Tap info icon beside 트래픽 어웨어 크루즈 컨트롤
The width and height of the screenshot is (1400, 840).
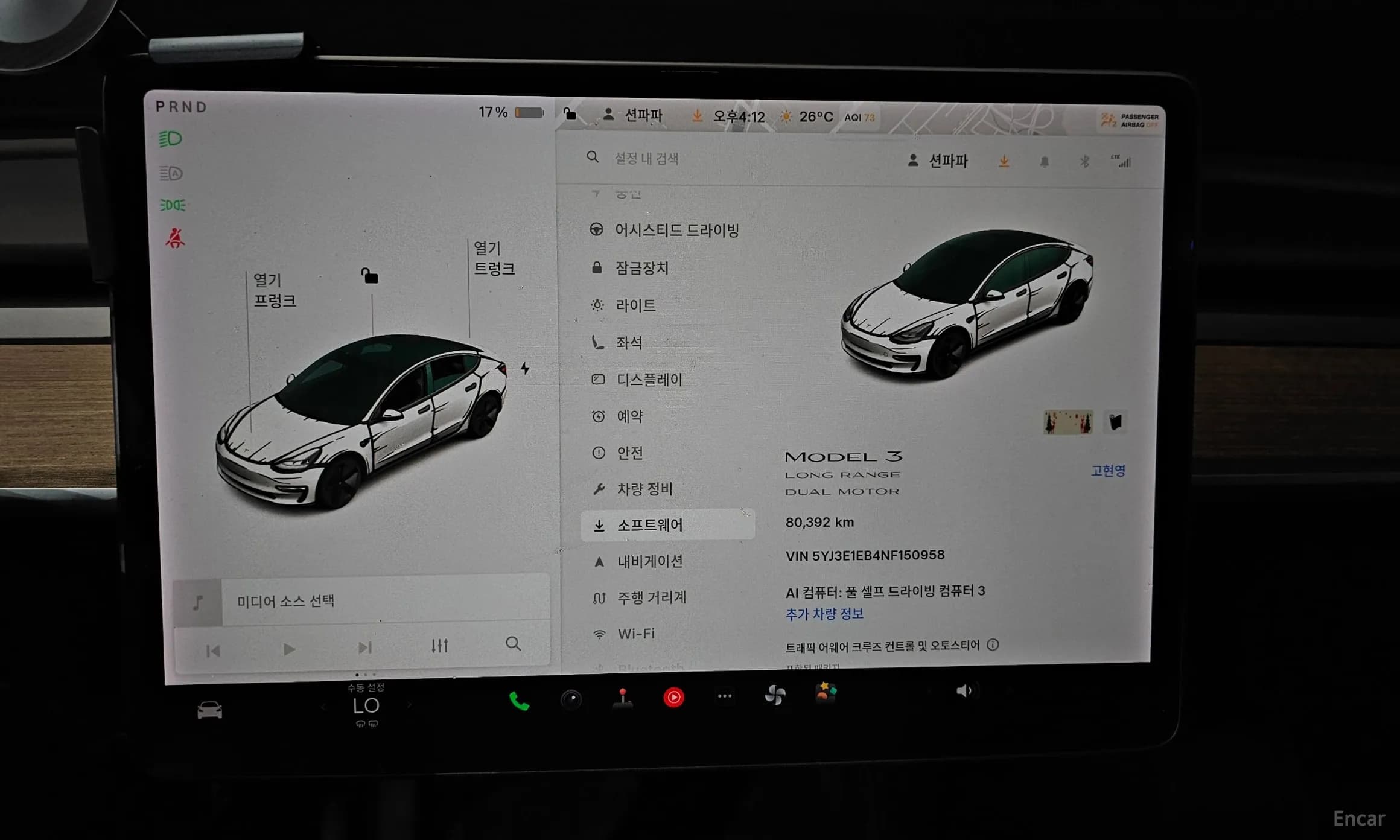tap(993, 645)
